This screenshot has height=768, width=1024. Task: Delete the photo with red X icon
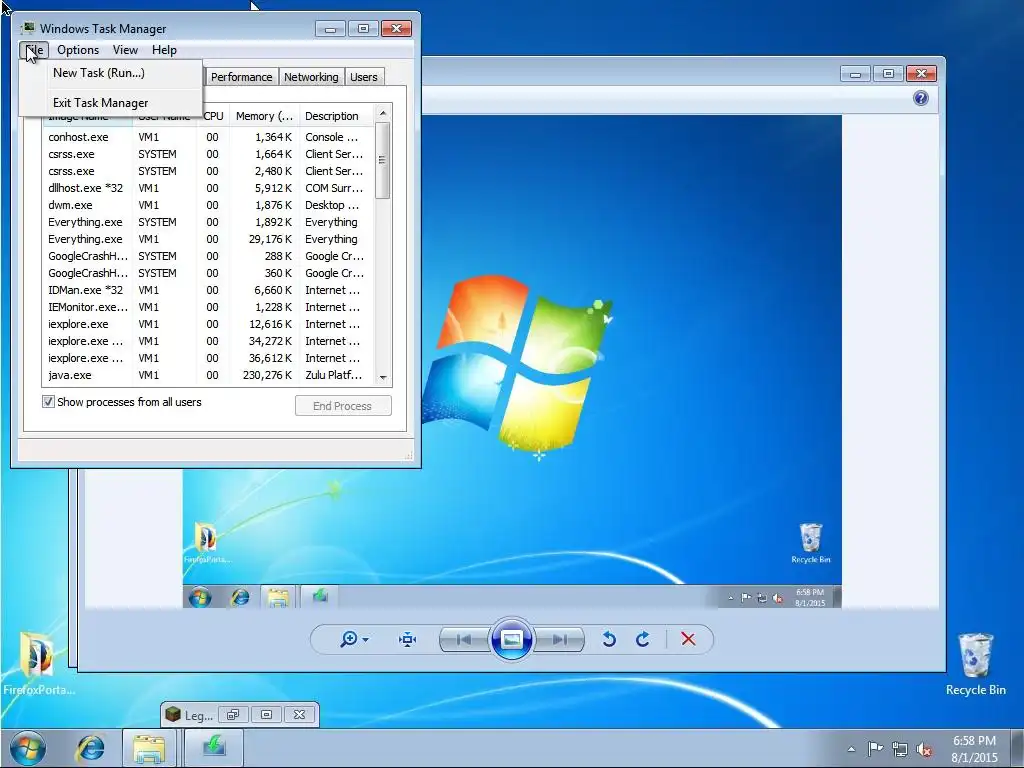688,639
